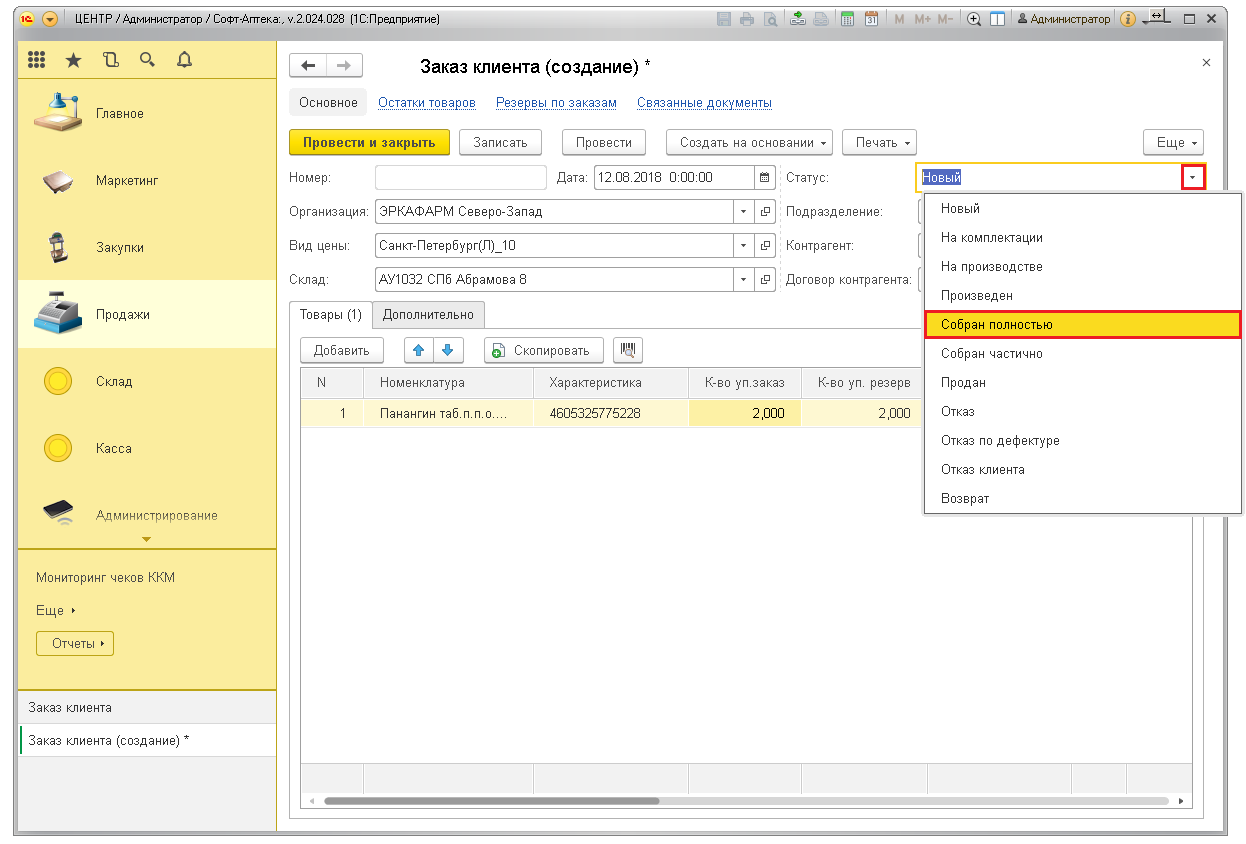This screenshot has width=1246, height=844.
Task: Open the Создать на основании dropdown
Action: pyautogui.click(x=749, y=143)
